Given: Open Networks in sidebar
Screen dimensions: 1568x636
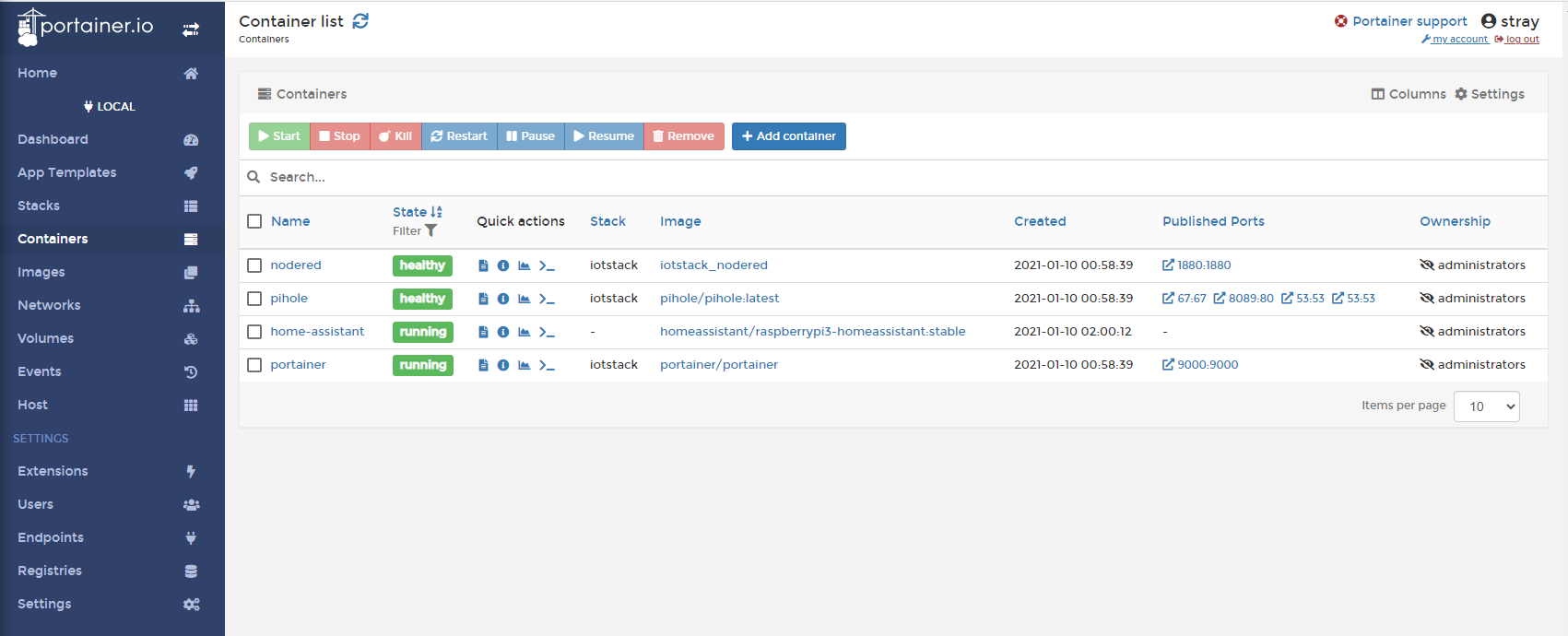Looking at the screenshot, I should (112, 305).
